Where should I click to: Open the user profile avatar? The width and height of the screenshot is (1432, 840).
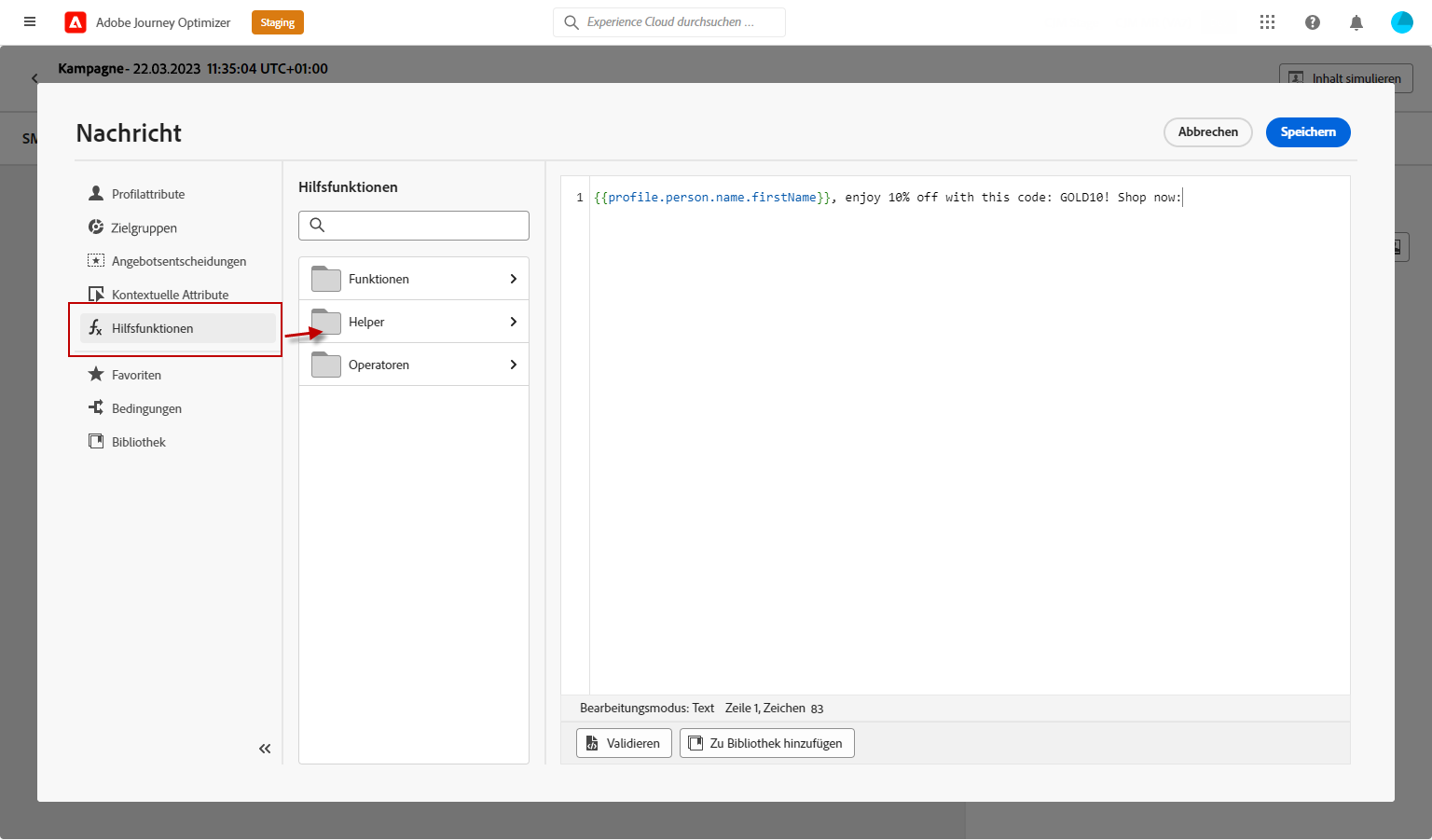tap(1402, 22)
